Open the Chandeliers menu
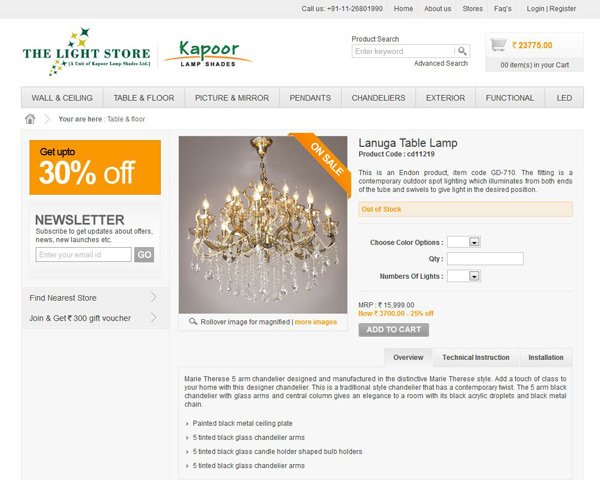This screenshot has width=600, height=480. (378, 98)
